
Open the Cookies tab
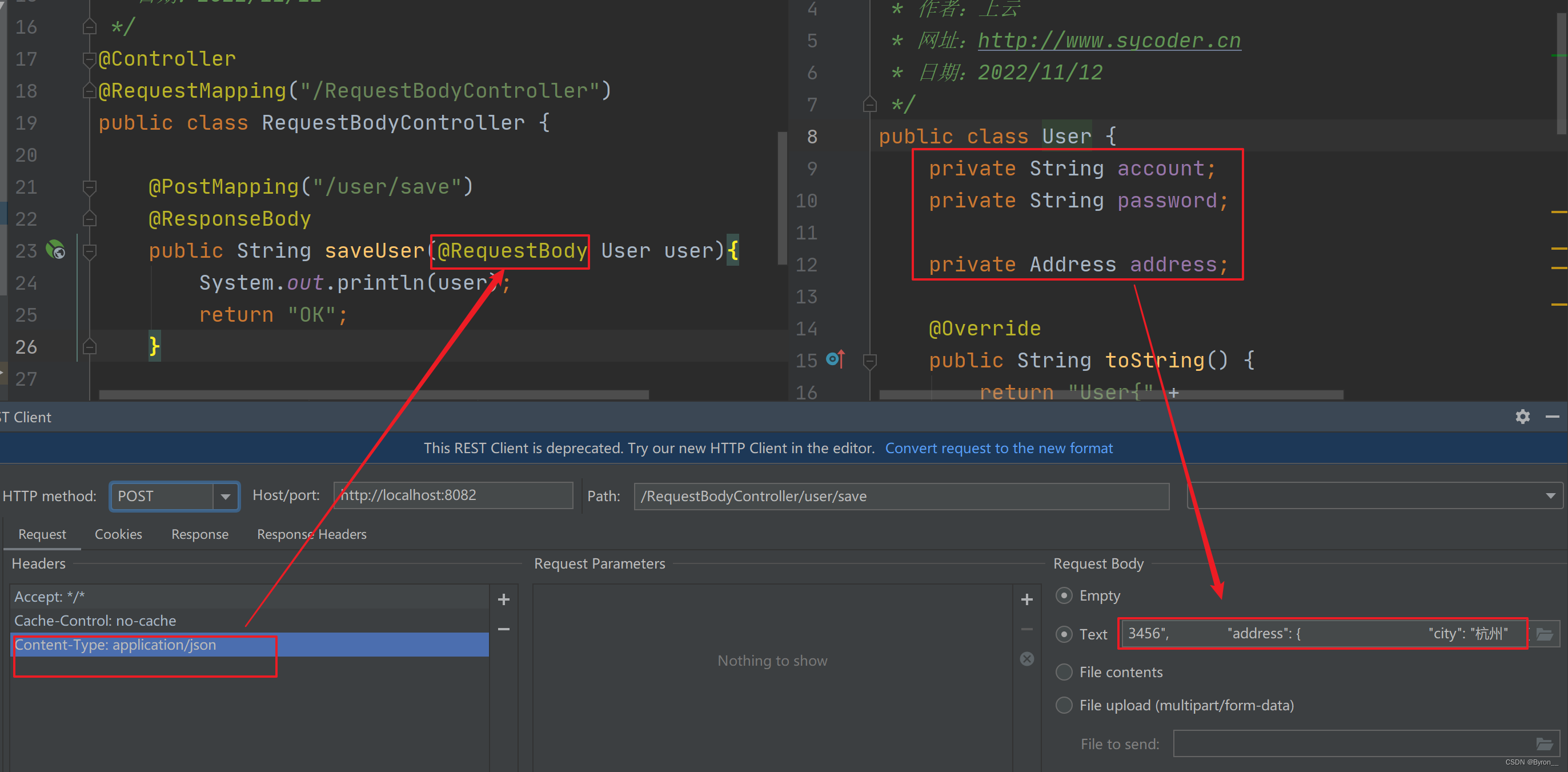pos(118,534)
